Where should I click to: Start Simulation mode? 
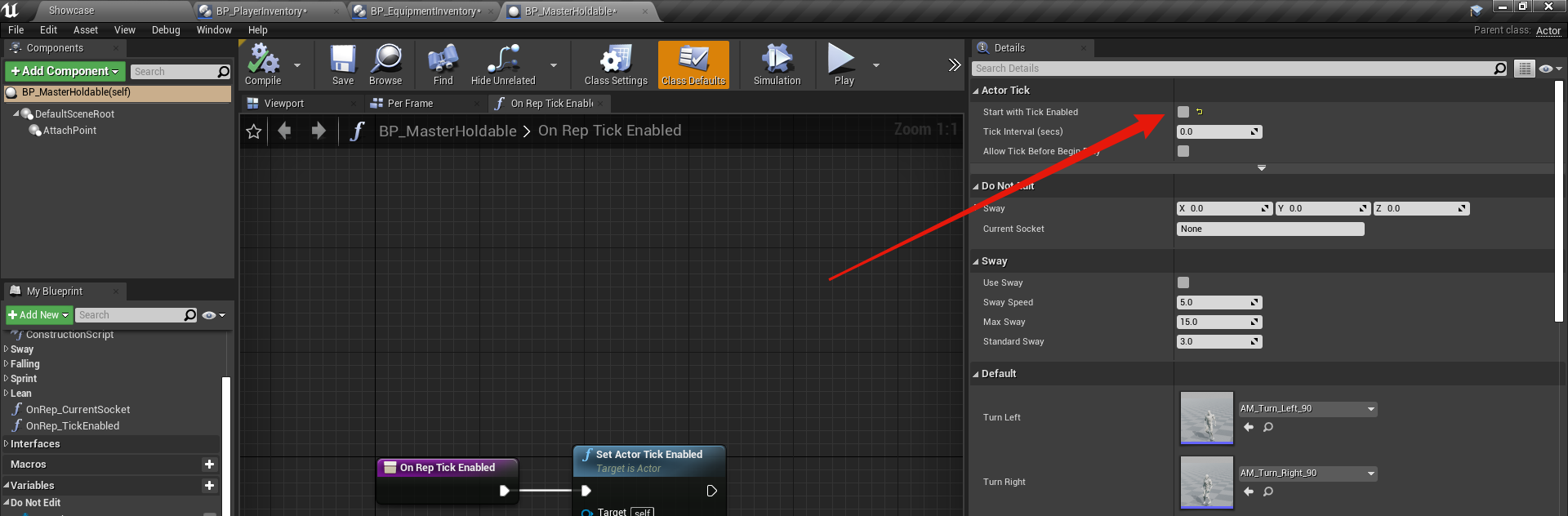point(777,64)
